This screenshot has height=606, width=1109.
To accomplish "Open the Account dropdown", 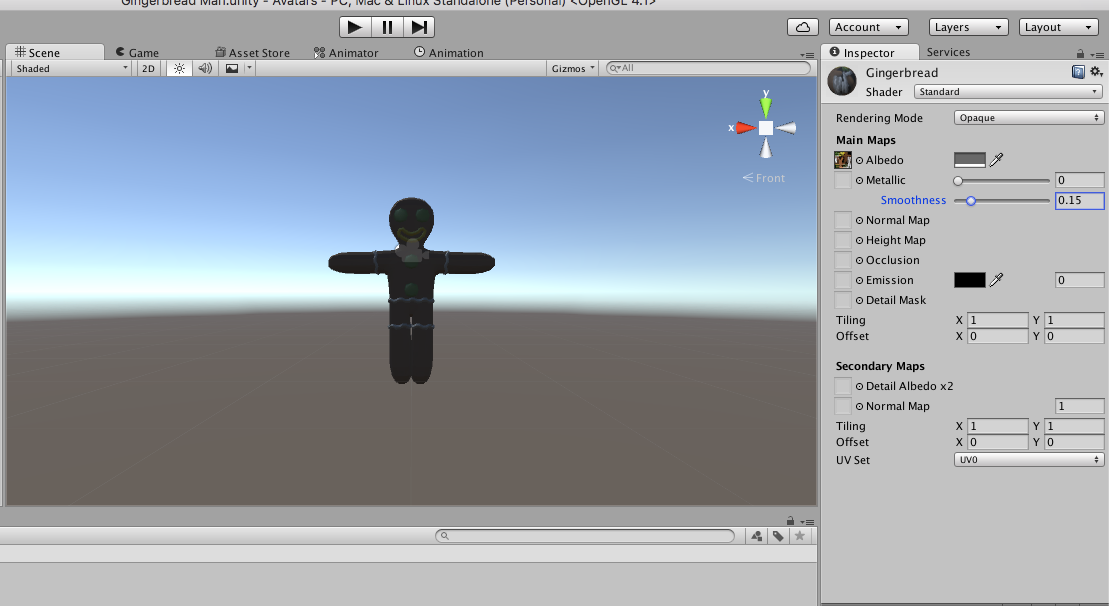I will (x=869, y=27).
